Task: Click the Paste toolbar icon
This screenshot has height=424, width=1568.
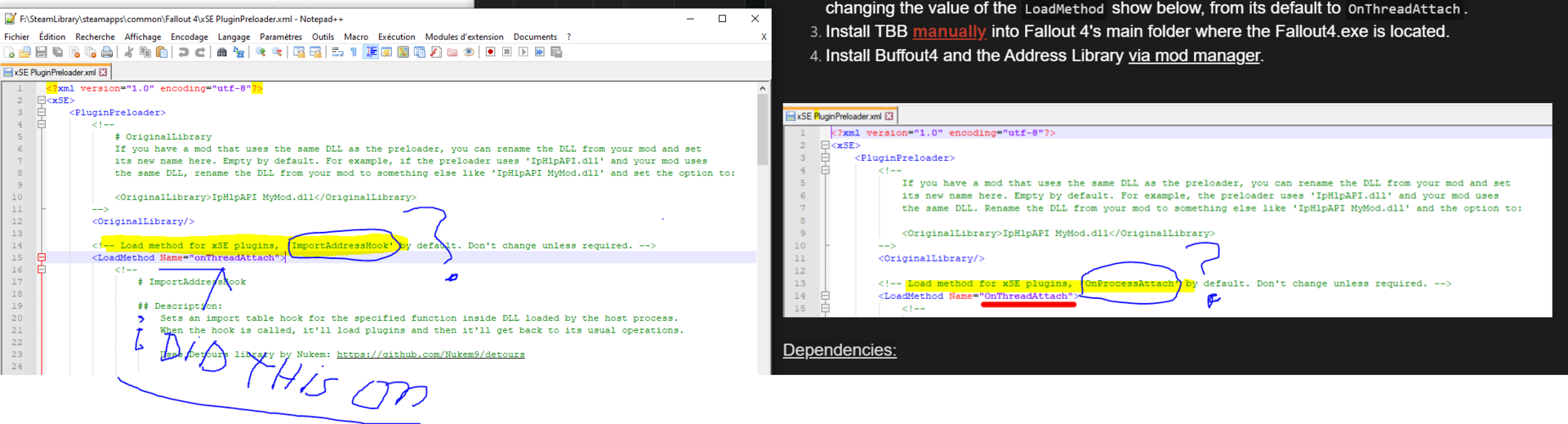Action: point(162,52)
